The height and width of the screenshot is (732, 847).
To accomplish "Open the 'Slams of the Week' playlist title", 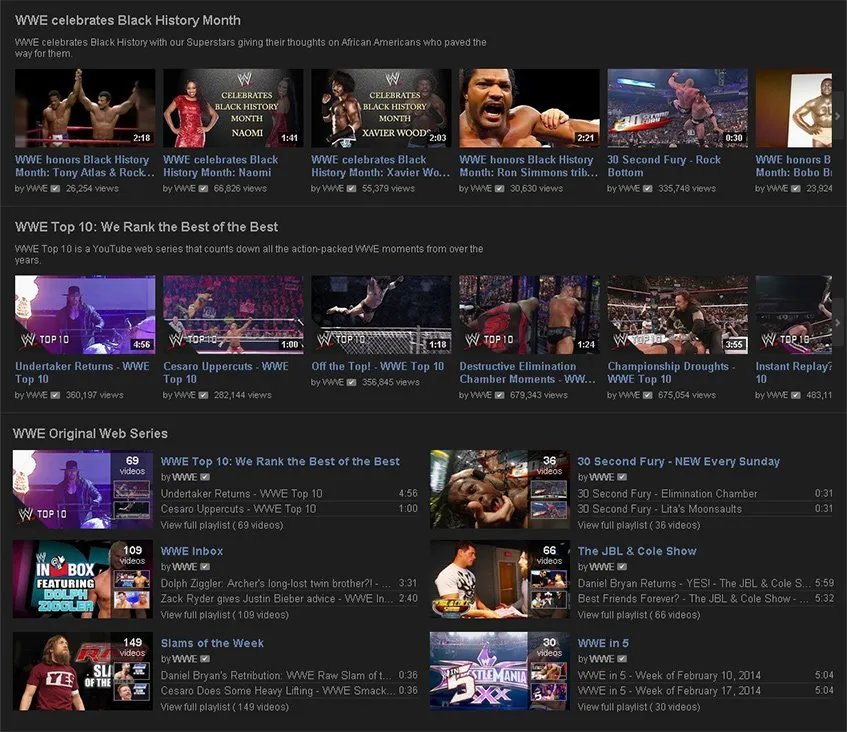I will [x=212, y=643].
